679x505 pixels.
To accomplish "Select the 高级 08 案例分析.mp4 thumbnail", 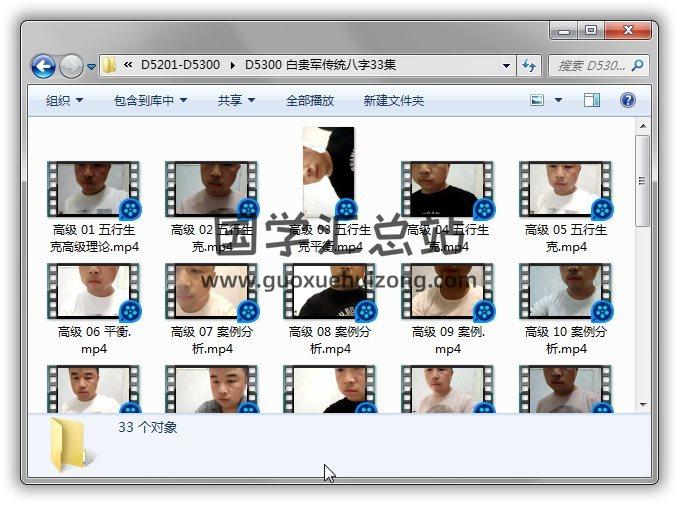I will click(x=330, y=291).
